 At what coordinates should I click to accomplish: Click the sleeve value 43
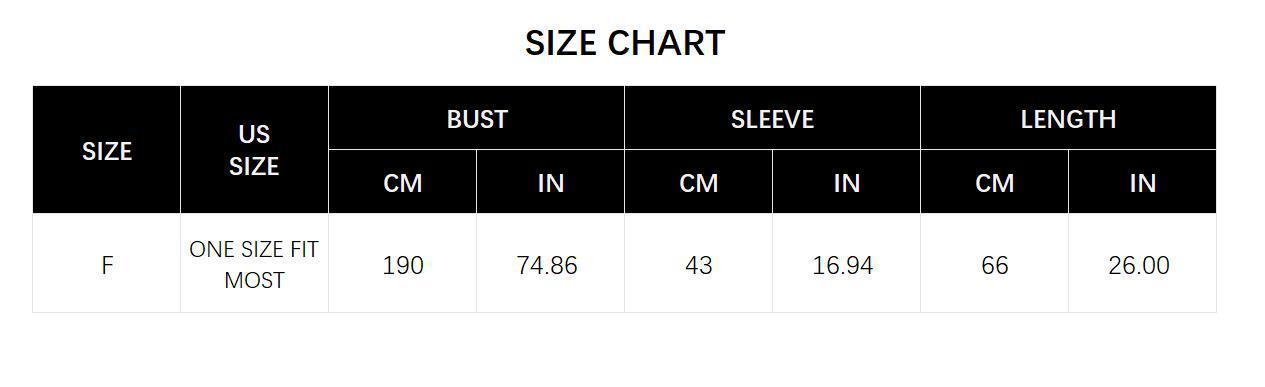pos(699,265)
